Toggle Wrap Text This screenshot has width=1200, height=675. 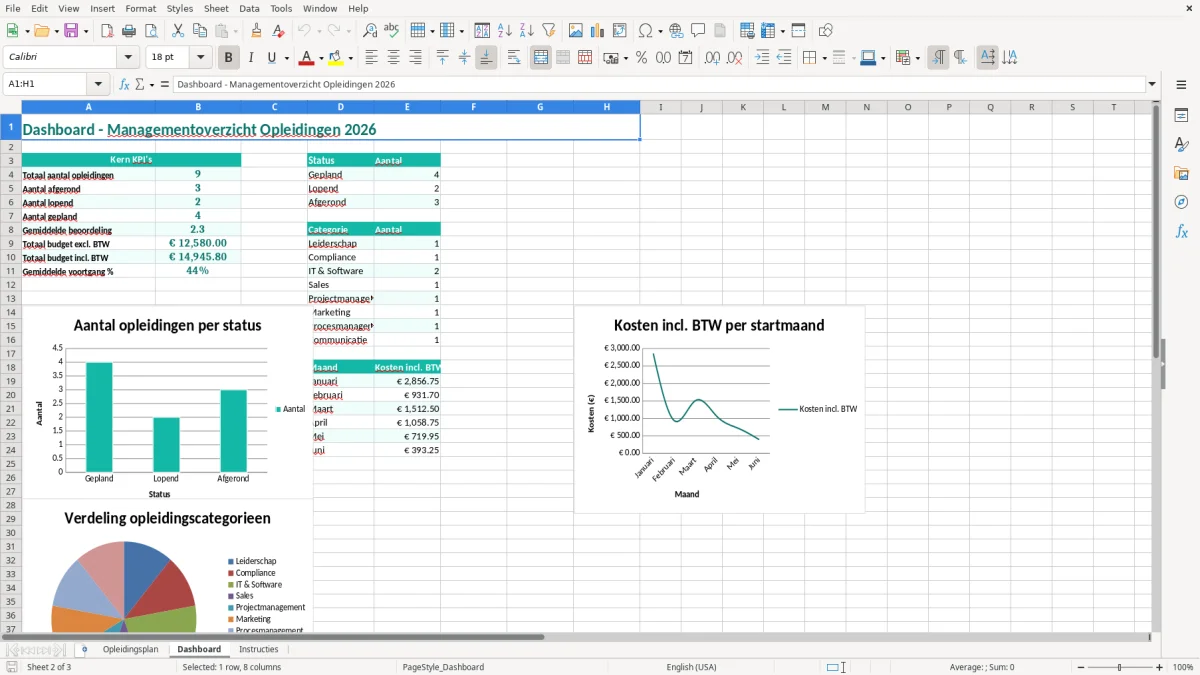514,58
